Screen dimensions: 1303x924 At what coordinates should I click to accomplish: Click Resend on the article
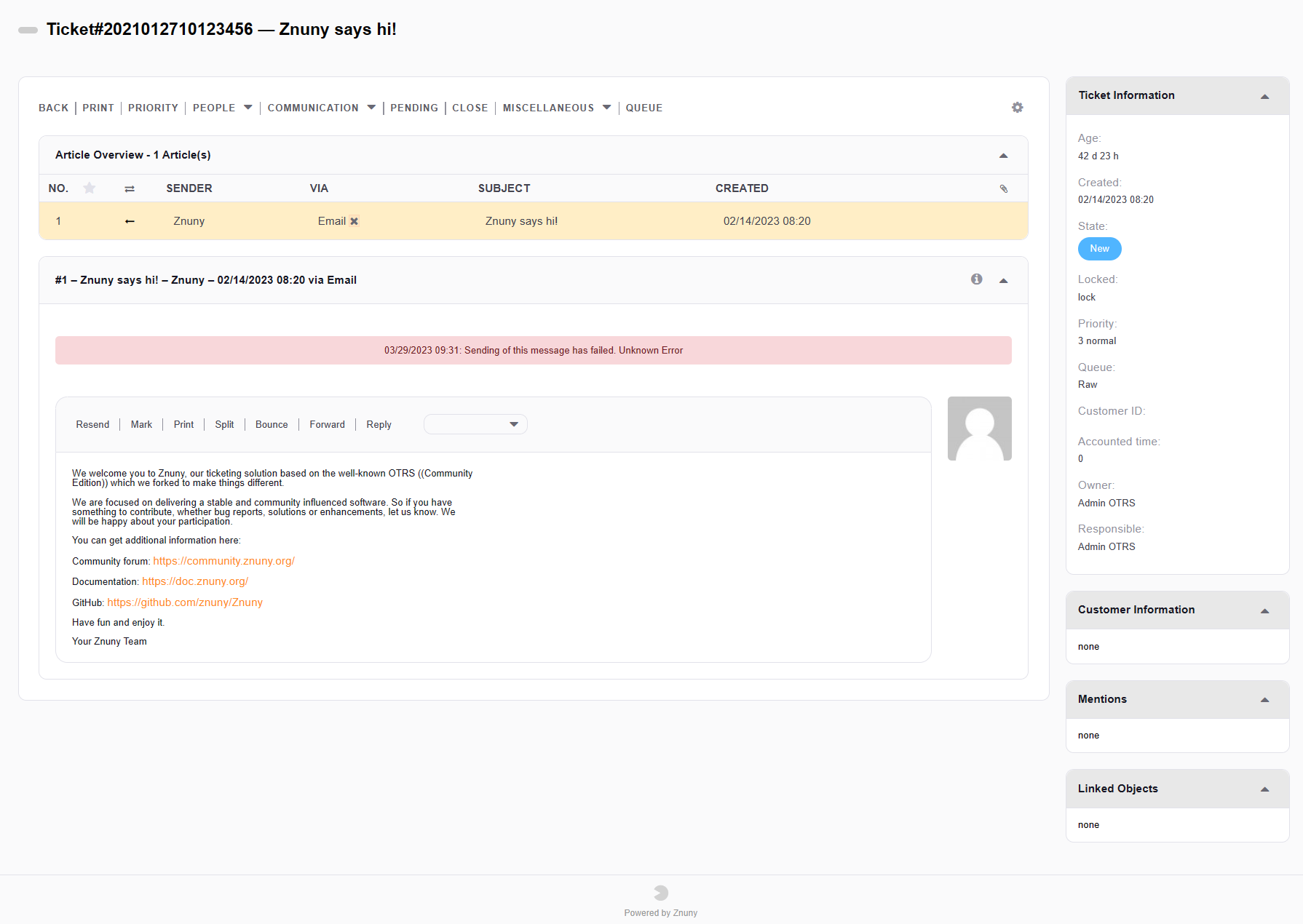point(92,424)
